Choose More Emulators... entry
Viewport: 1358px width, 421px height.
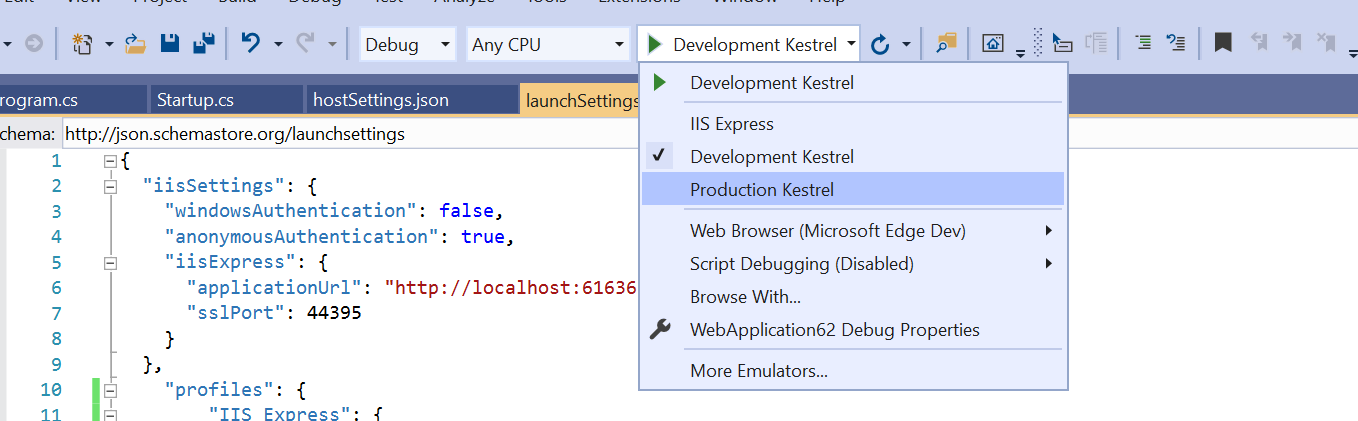[x=852, y=371]
